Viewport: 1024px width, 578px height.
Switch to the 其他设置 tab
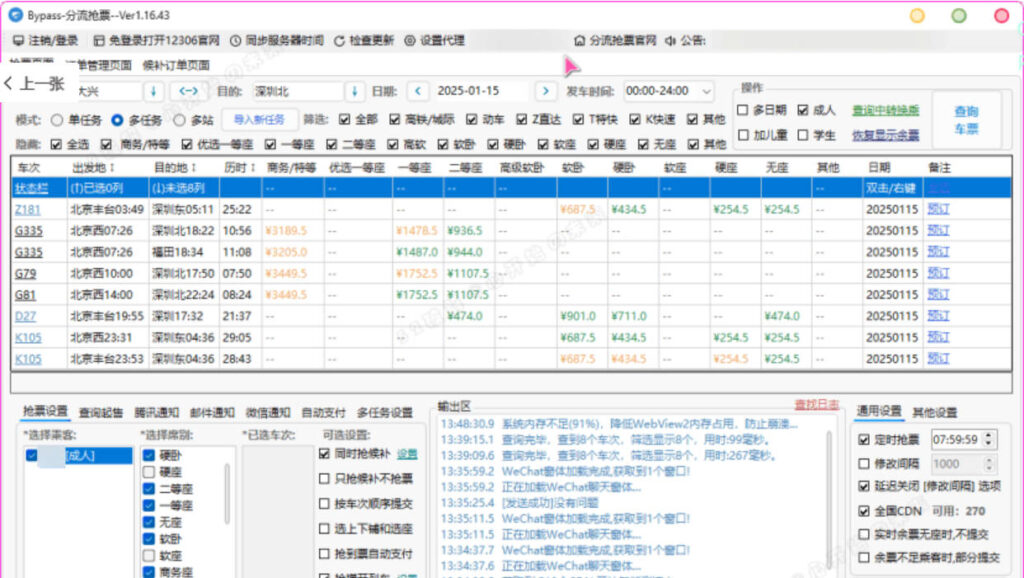(x=934, y=412)
